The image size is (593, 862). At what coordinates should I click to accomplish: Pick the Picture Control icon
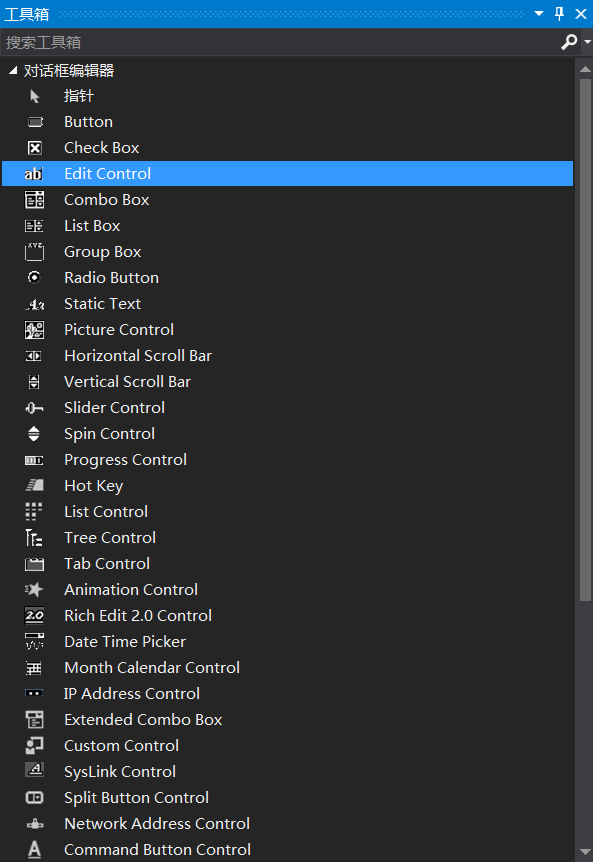coord(35,330)
